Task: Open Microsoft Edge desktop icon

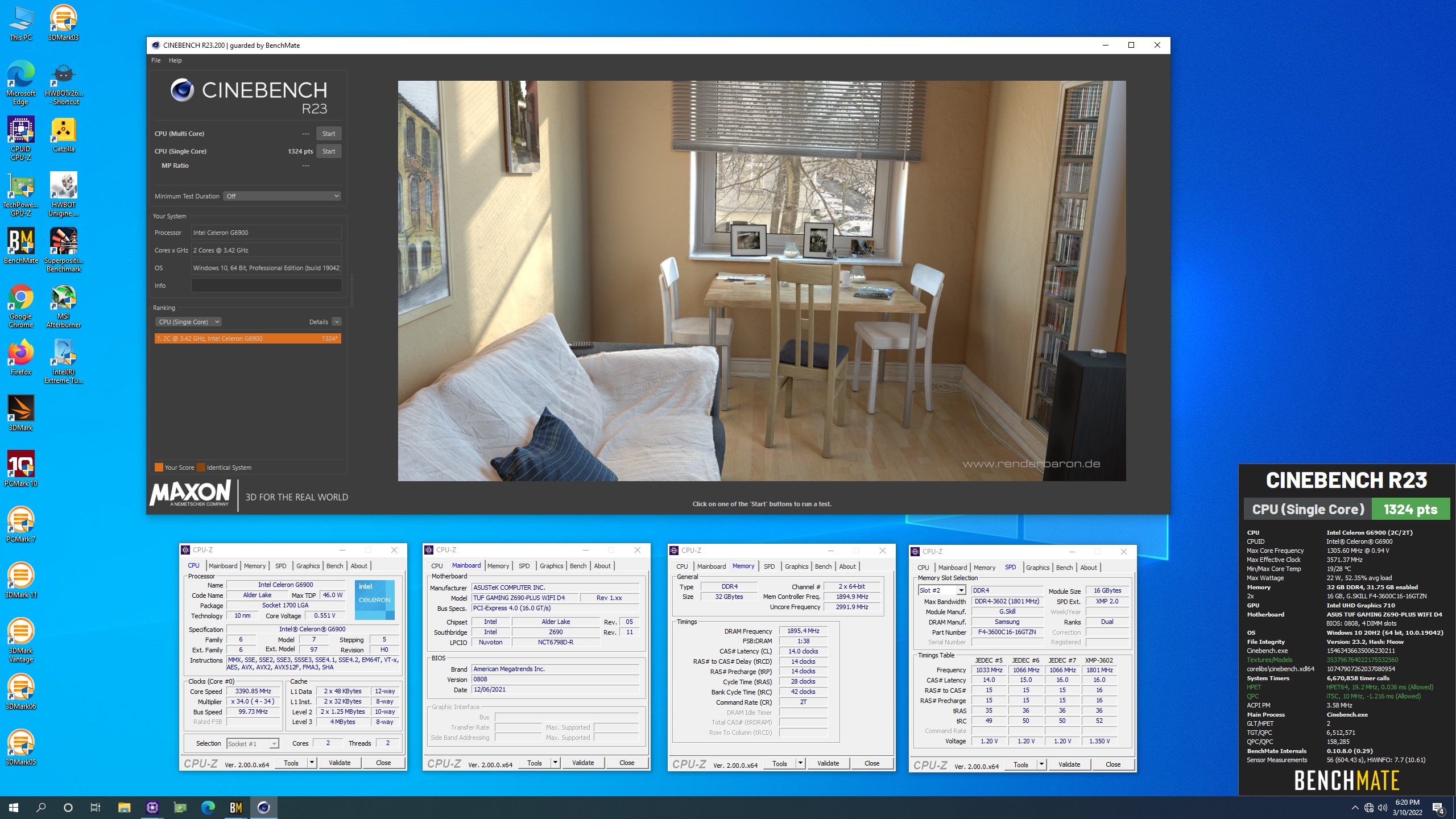Action: (20, 83)
